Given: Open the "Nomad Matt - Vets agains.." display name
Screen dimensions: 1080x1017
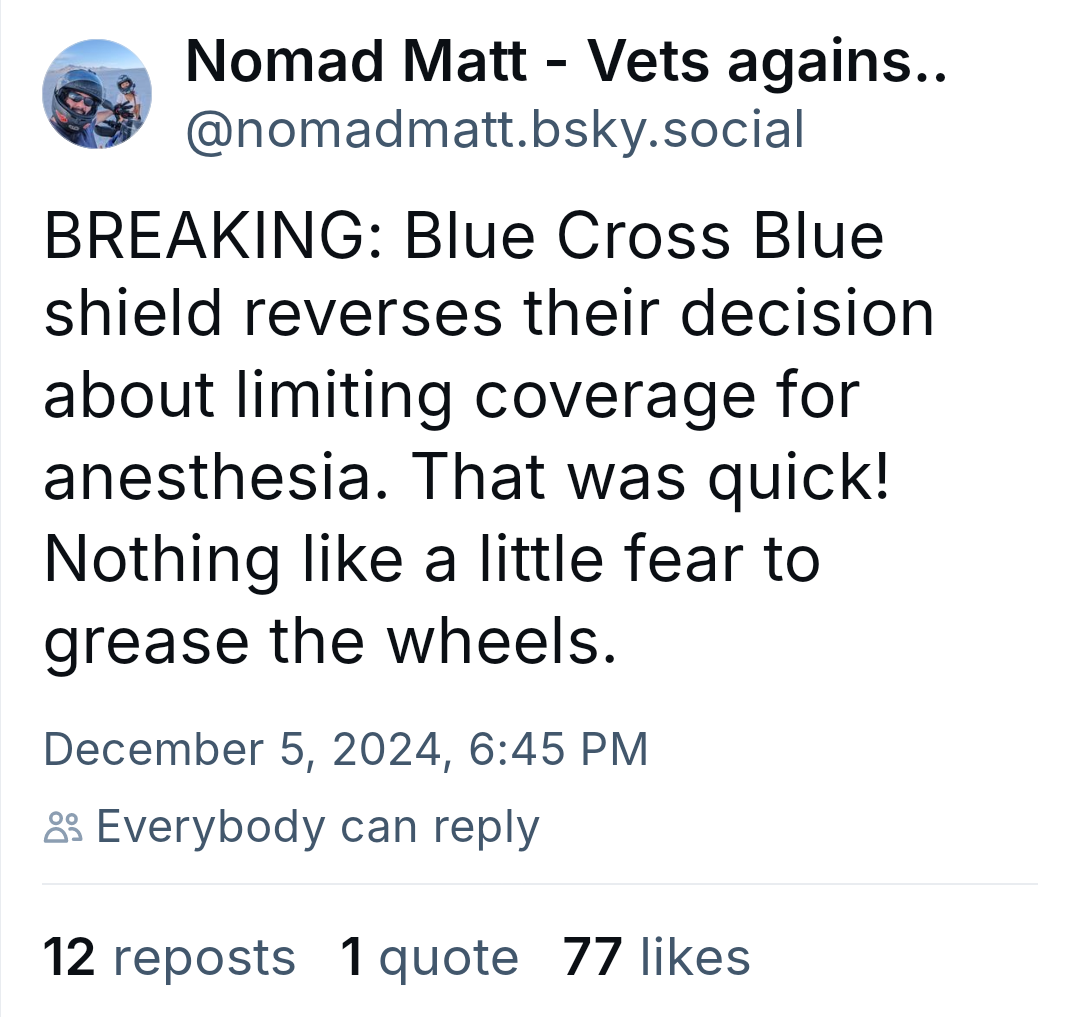Looking at the screenshot, I should point(566,61).
